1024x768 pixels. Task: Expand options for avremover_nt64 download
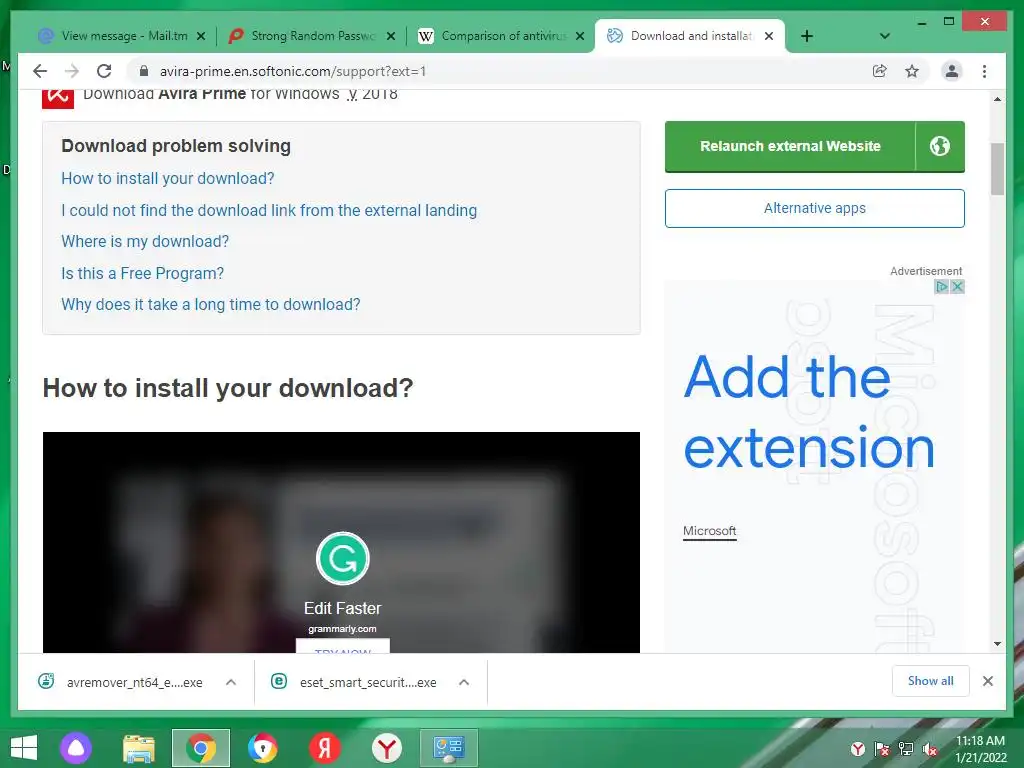[231, 682]
